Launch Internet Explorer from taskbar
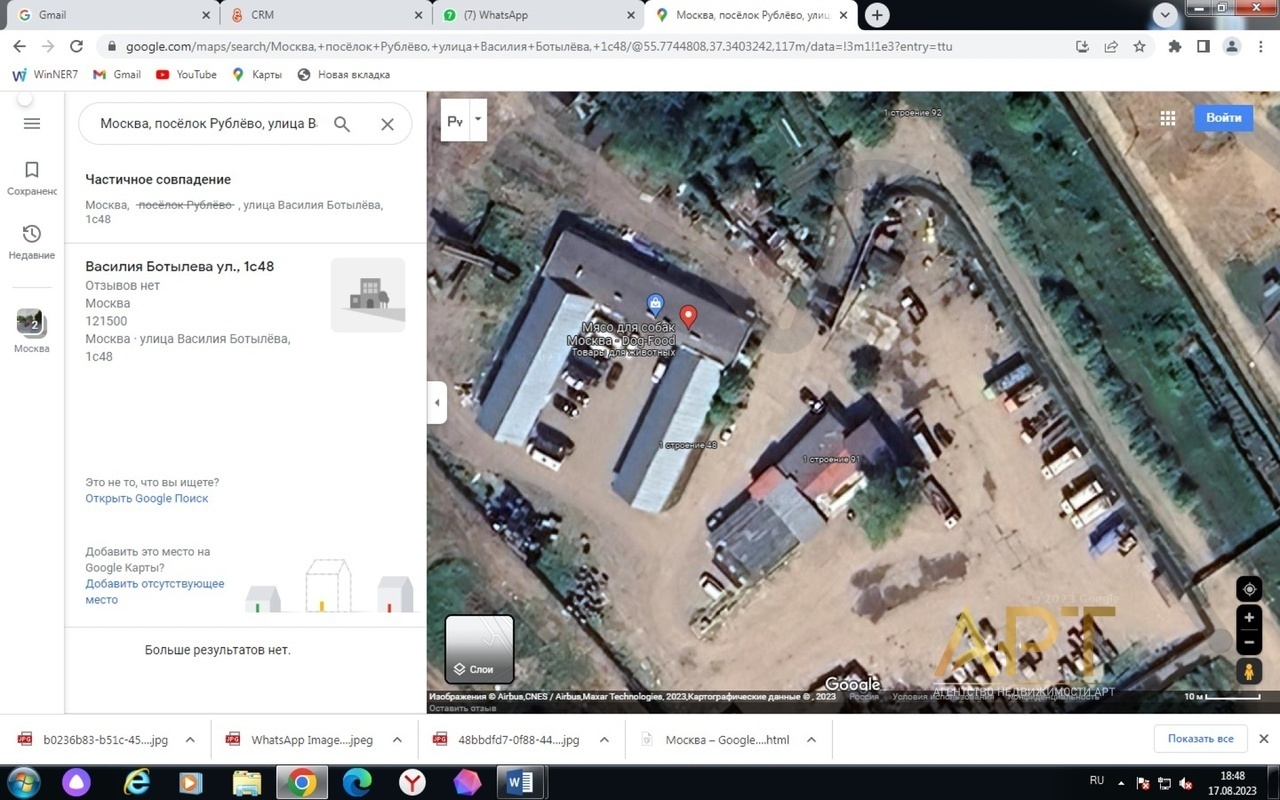1280x800 pixels. 137,782
